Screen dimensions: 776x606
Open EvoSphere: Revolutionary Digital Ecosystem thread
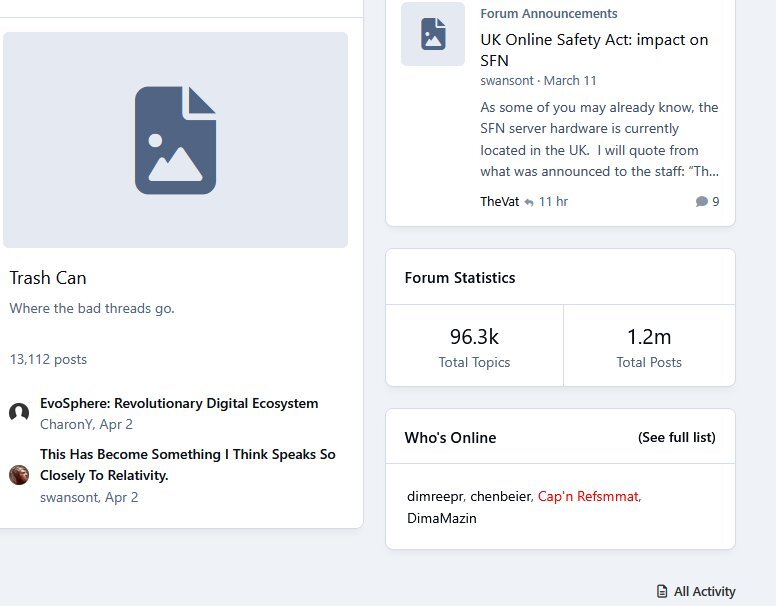[179, 404]
